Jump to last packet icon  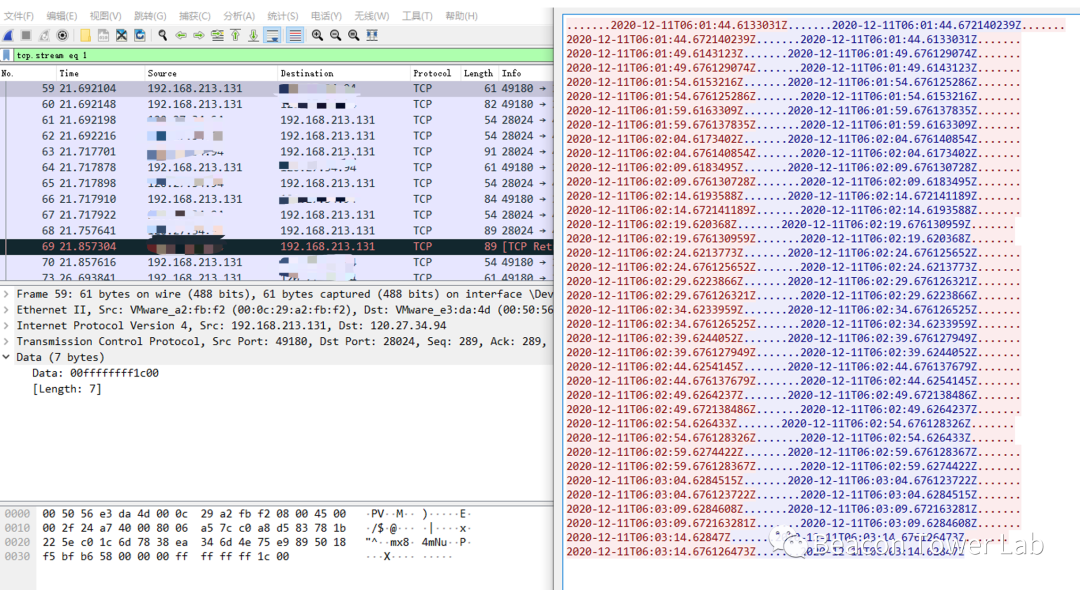(253, 35)
